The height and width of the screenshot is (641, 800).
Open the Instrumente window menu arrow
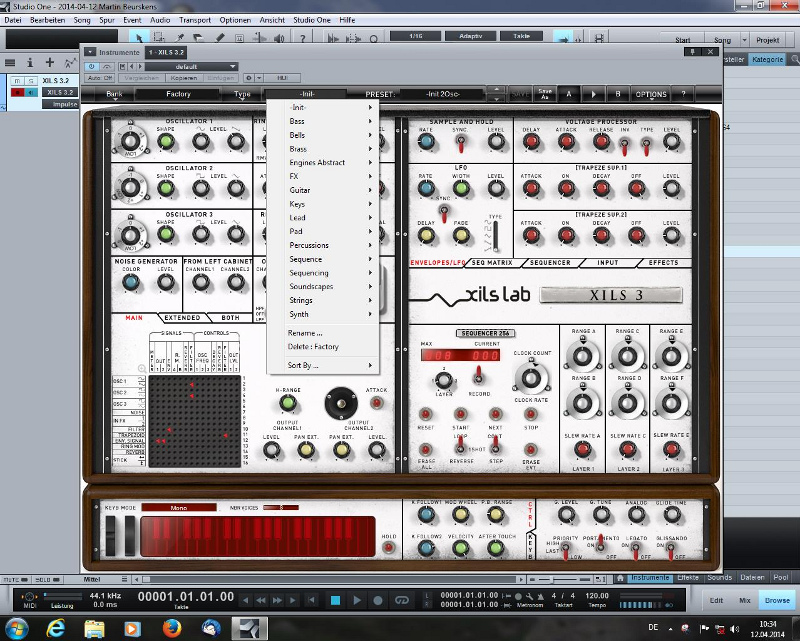(x=90, y=52)
